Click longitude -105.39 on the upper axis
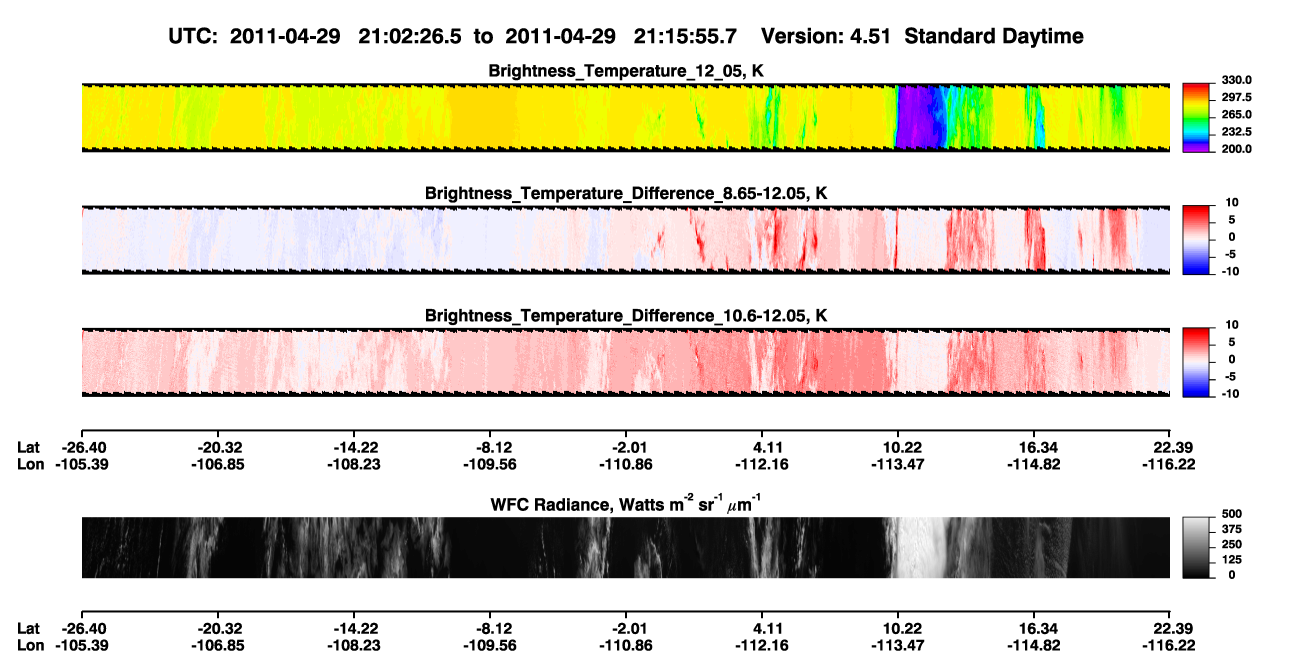The width and height of the screenshot is (1300, 667). [x=82, y=465]
